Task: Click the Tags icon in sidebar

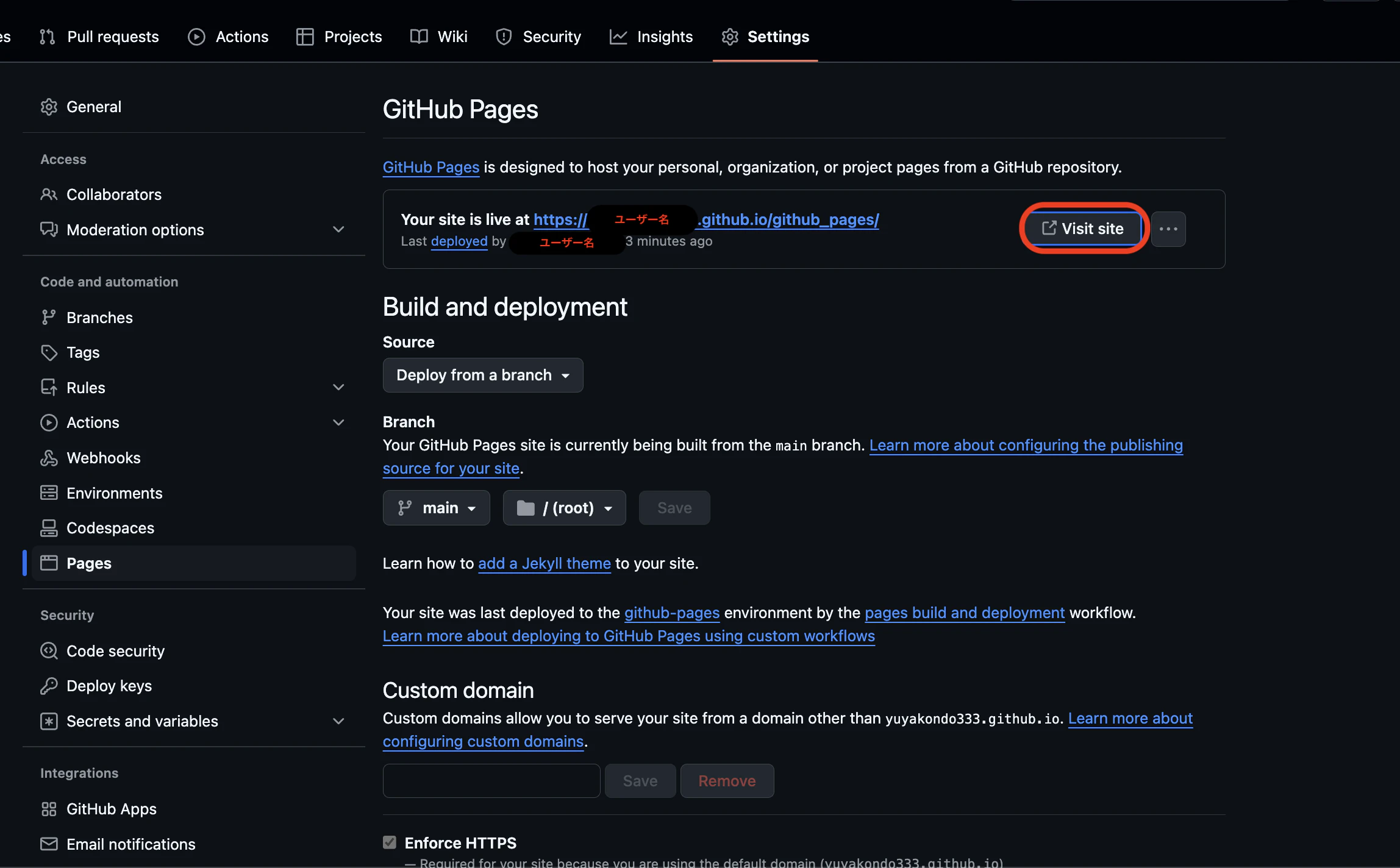Action: point(49,352)
